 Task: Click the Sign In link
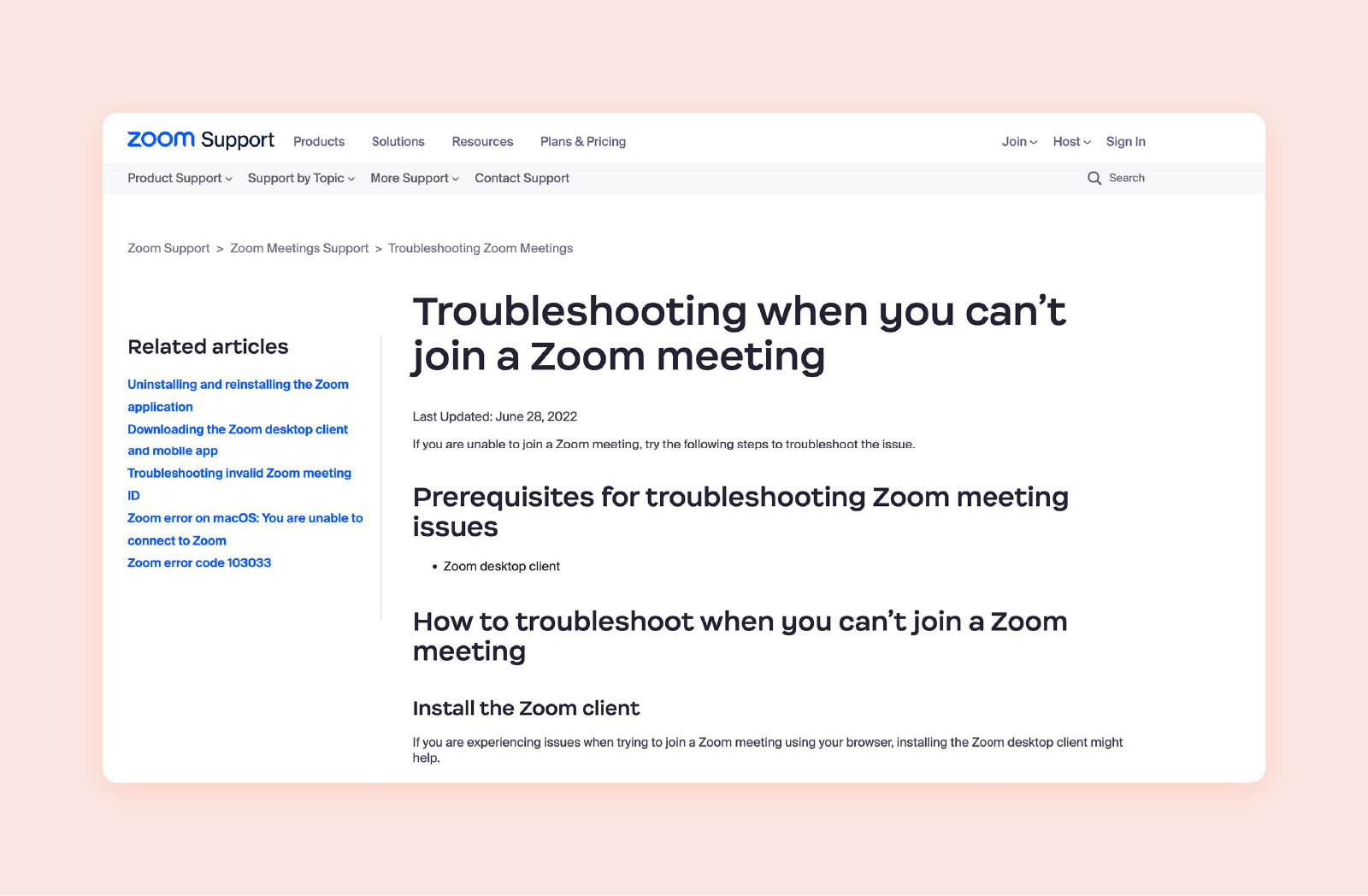[x=1125, y=141]
